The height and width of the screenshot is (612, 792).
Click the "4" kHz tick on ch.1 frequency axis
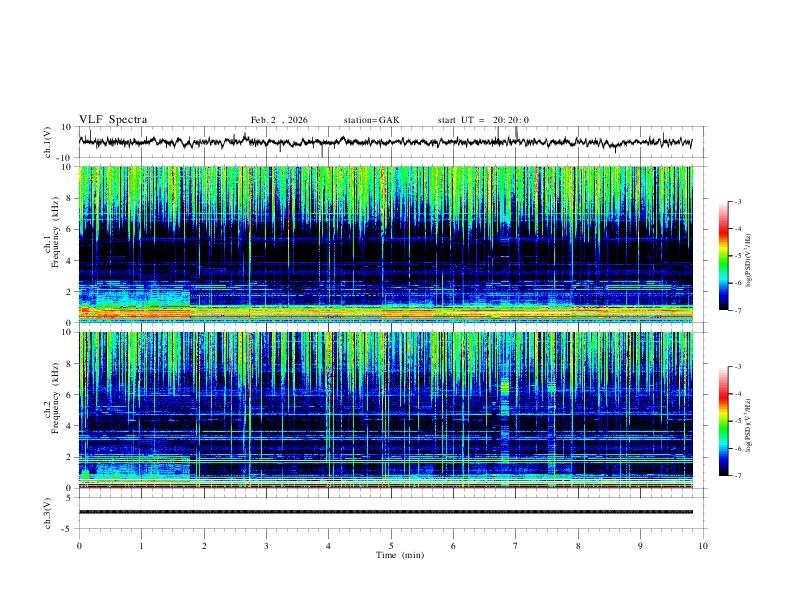click(x=69, y=261)
